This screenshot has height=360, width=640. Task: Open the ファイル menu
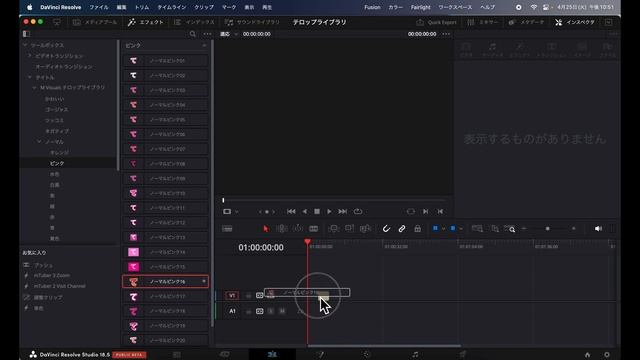coord(99,7)
